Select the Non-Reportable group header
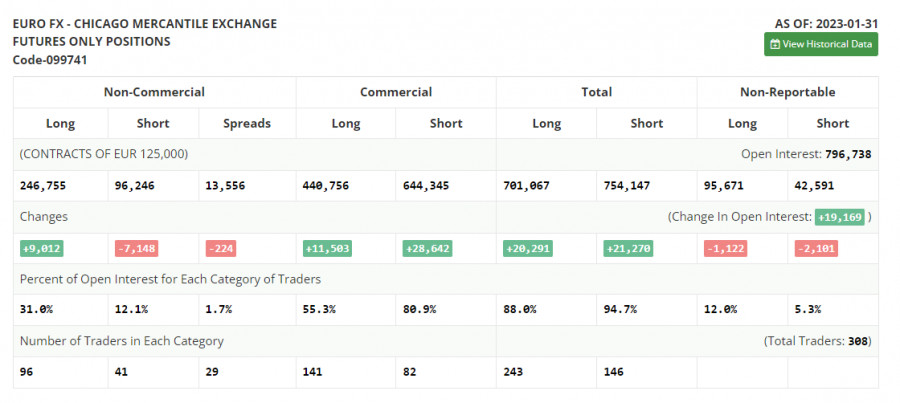Image resolution: width=900 pixels, height=403 pixels. pyautogui.click(x=788, y=92)
